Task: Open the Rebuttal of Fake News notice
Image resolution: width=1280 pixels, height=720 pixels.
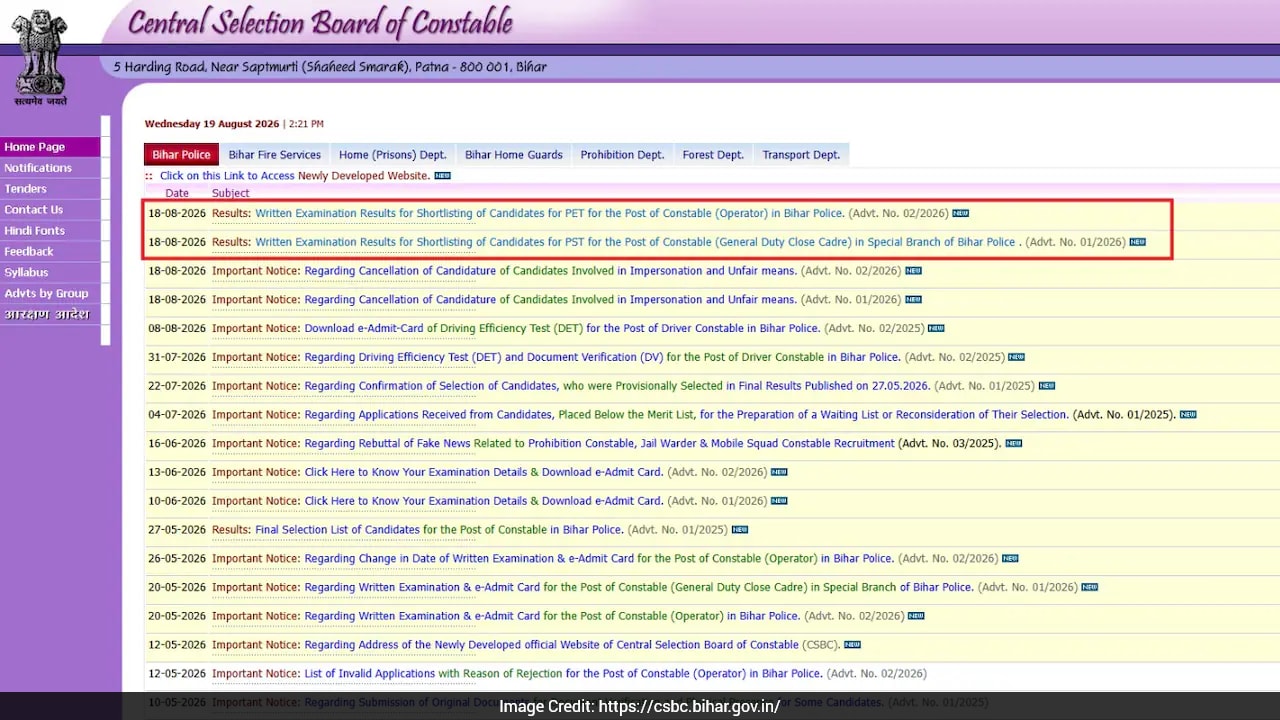Action: point(599,443)
